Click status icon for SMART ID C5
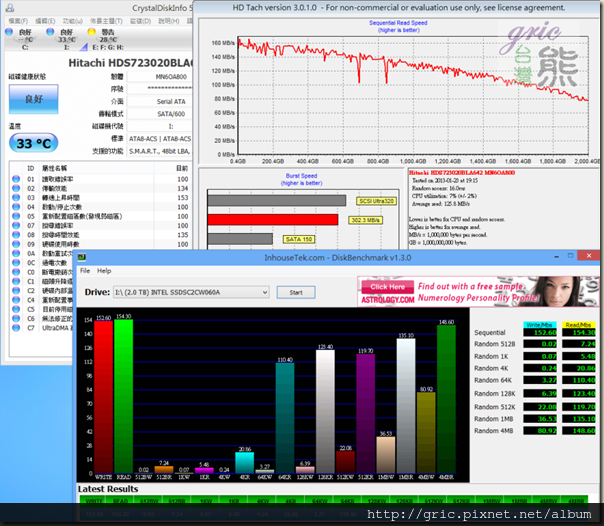This screenshot has width=604, height=526. coord(16,309)
